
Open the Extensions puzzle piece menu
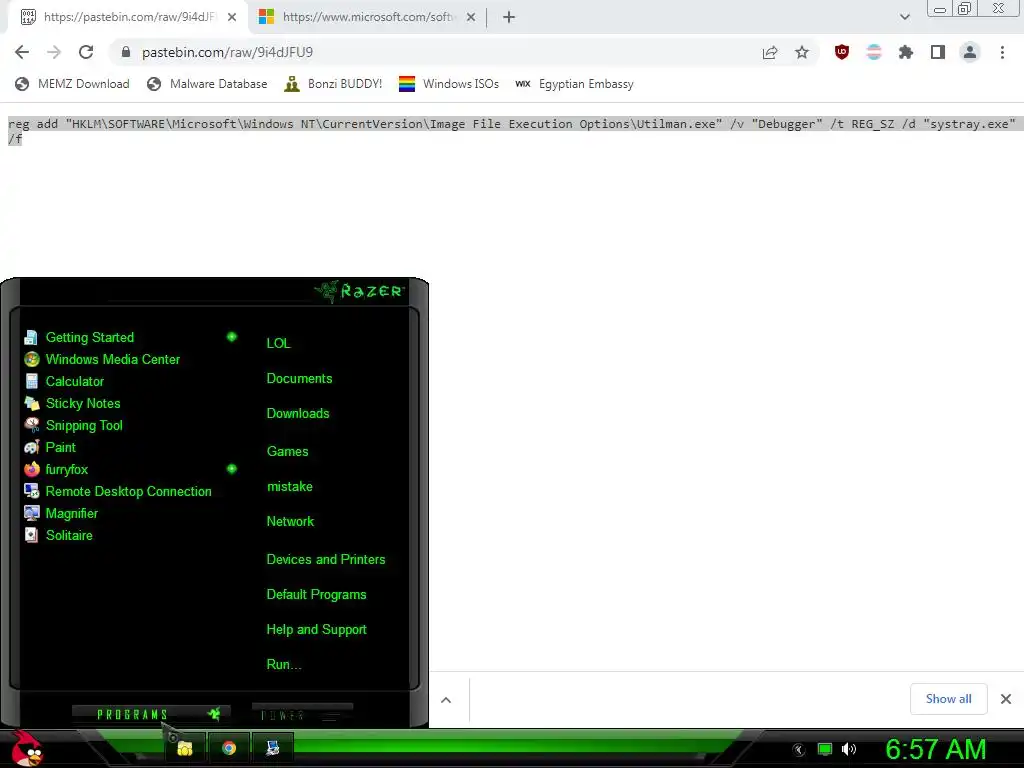pyautogui.click(x=906, y=52)
